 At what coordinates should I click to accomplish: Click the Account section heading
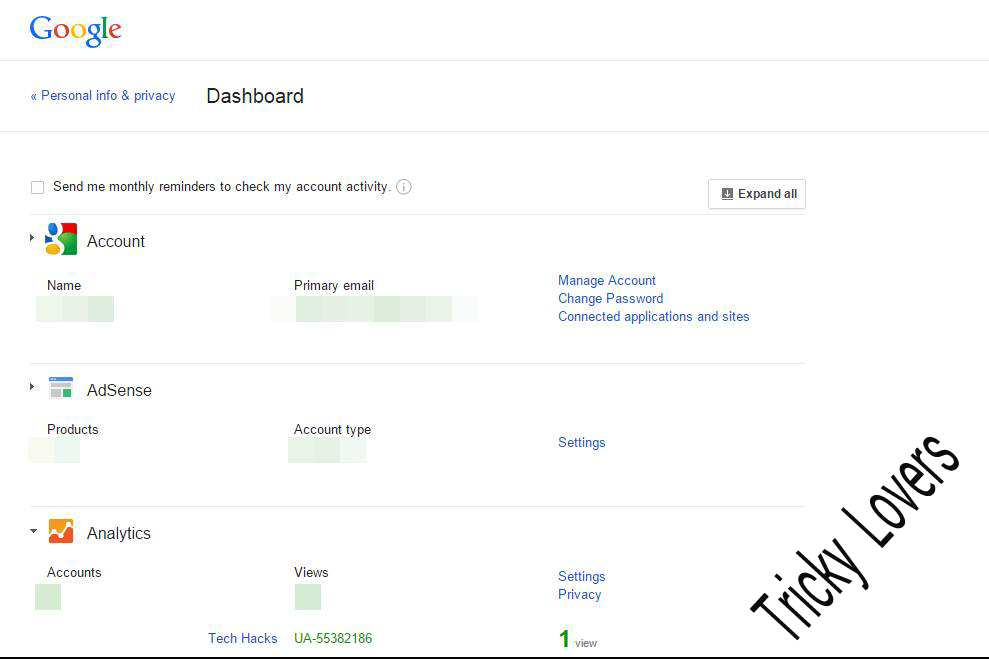click(x=115, y=242)
